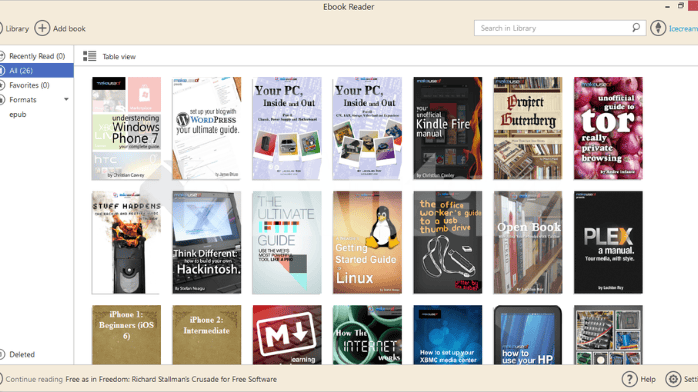Open the Icecream link
698x392 pixels.
point(683,28)
